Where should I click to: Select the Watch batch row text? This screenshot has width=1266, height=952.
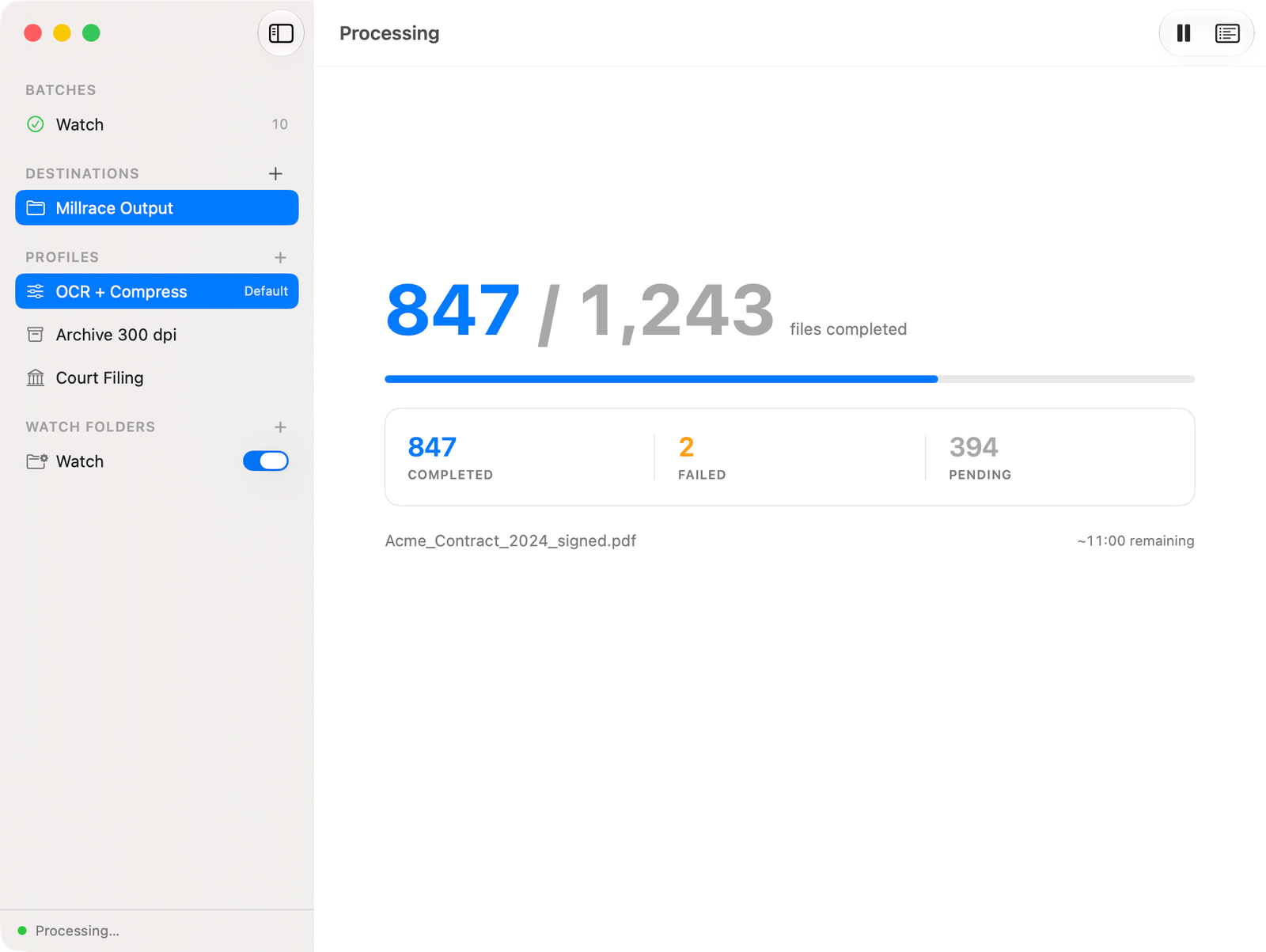tap(80, 124)
